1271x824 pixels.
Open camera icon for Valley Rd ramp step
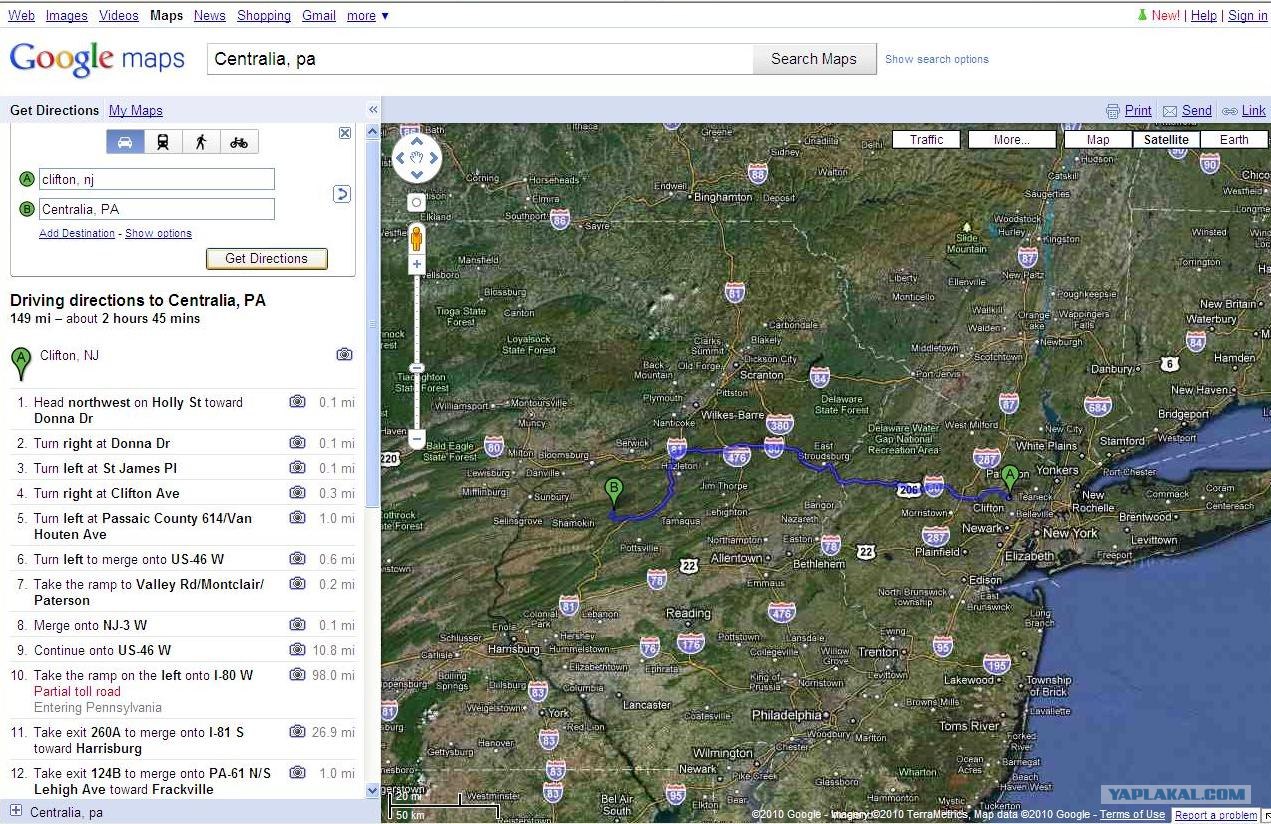click(x=297, y=583)
